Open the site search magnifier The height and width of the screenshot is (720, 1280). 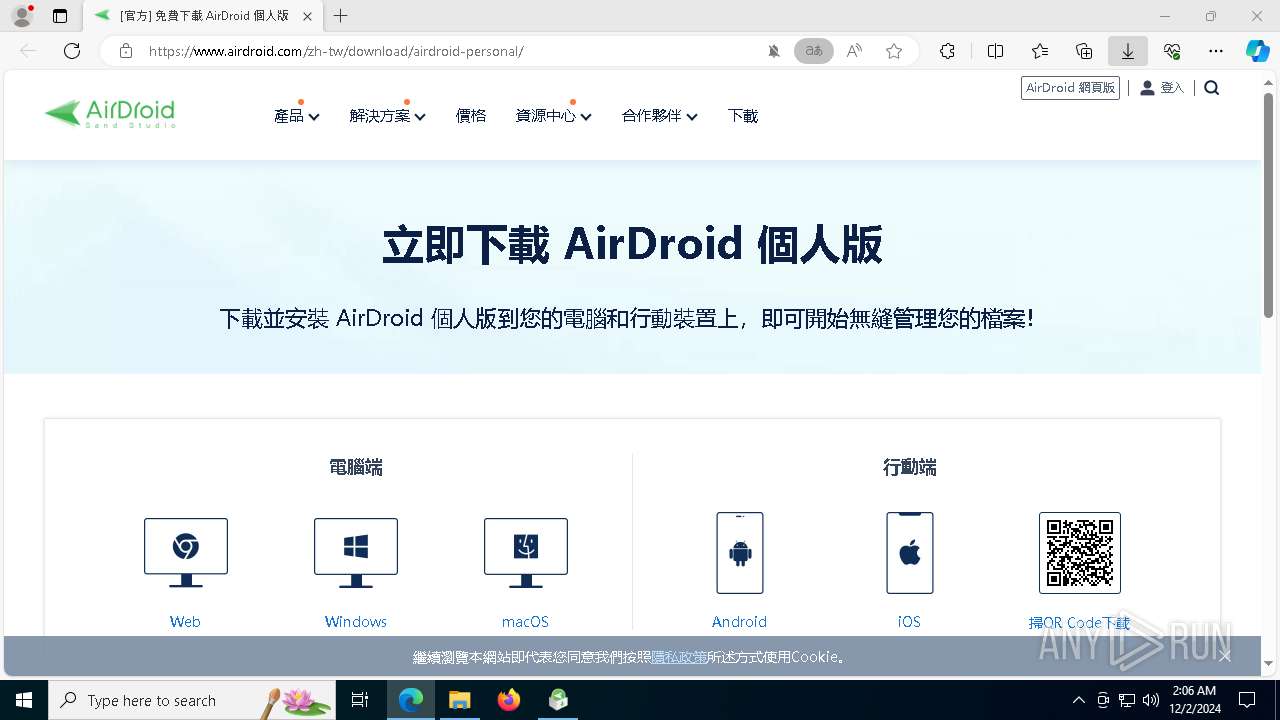click(1212, 88)
